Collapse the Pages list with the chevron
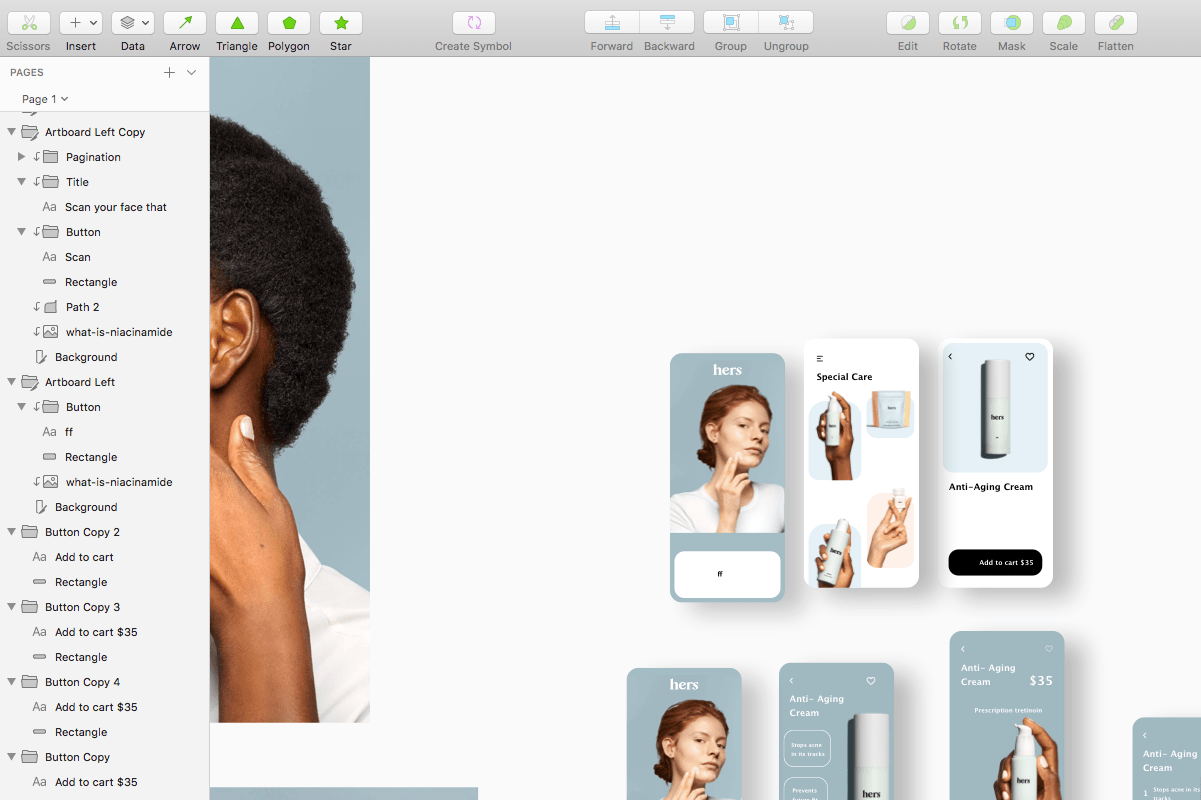Viewport: 1201px width, 800px height. [x=191, y=72]
